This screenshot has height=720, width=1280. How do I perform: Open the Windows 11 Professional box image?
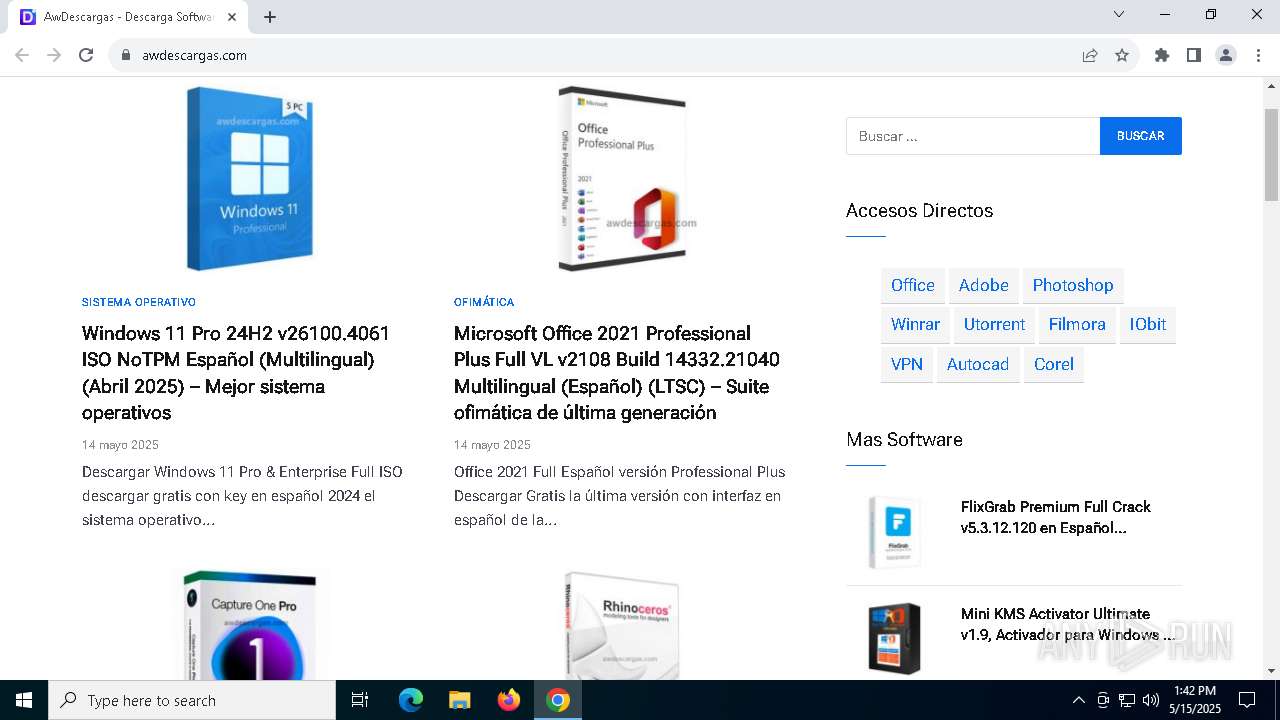(249, 179)
